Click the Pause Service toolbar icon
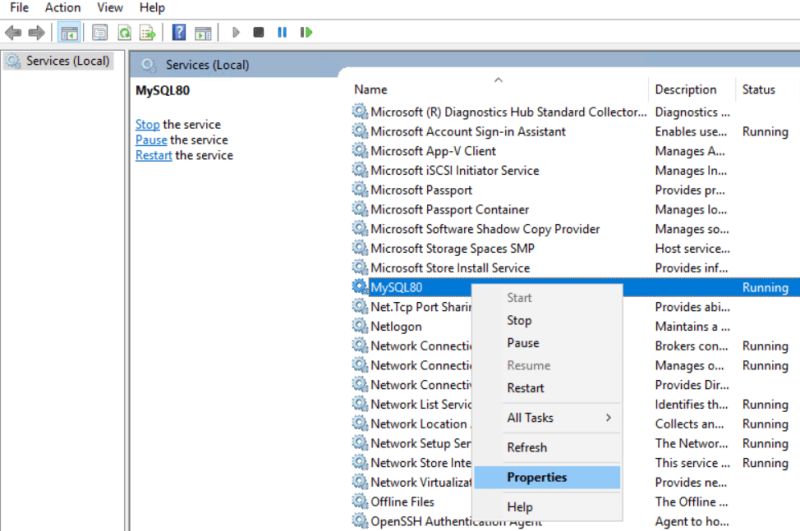Viewport: 800px width, 531px height. tap(282, 32)
